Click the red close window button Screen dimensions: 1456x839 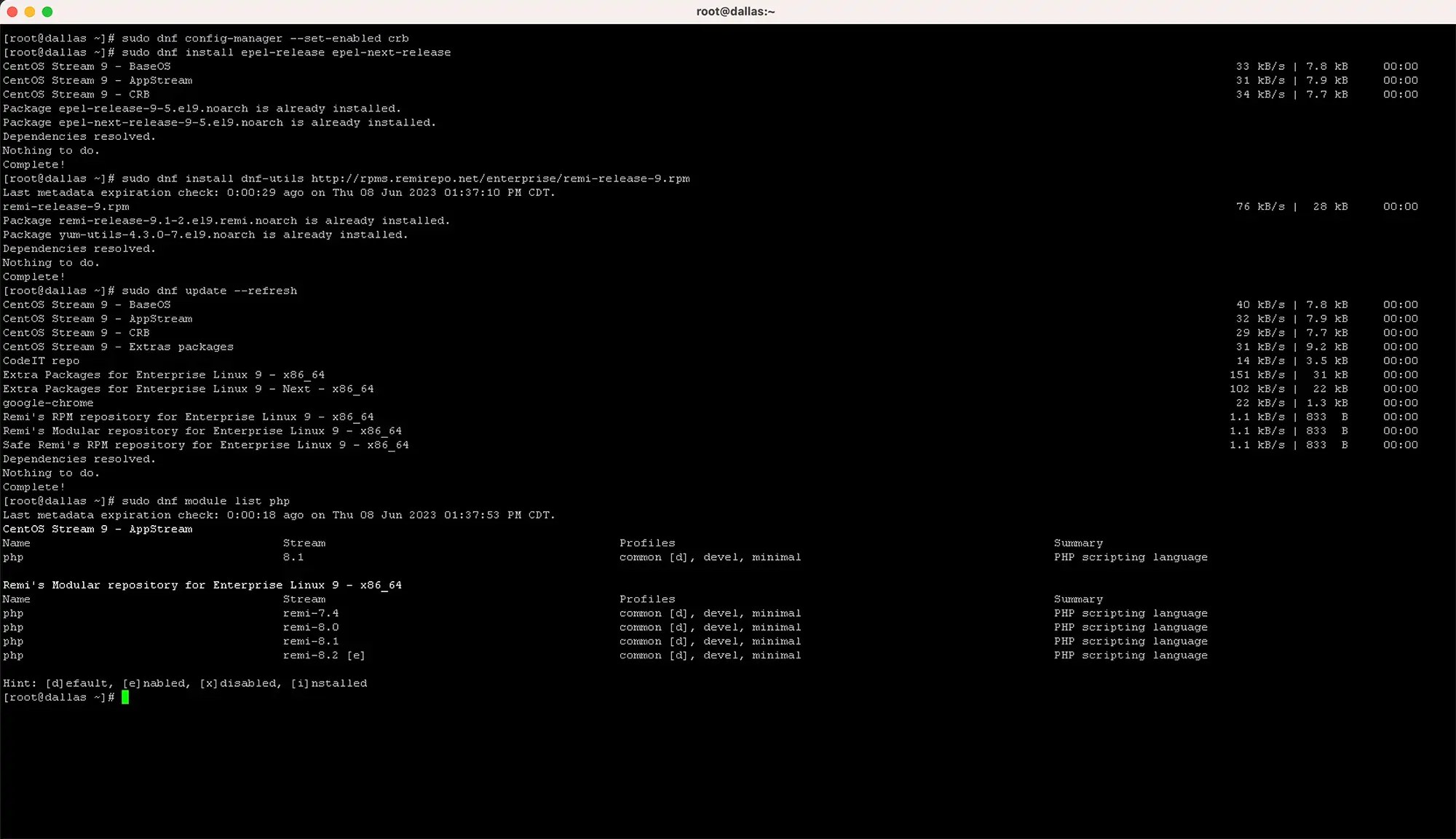(12, 12)
